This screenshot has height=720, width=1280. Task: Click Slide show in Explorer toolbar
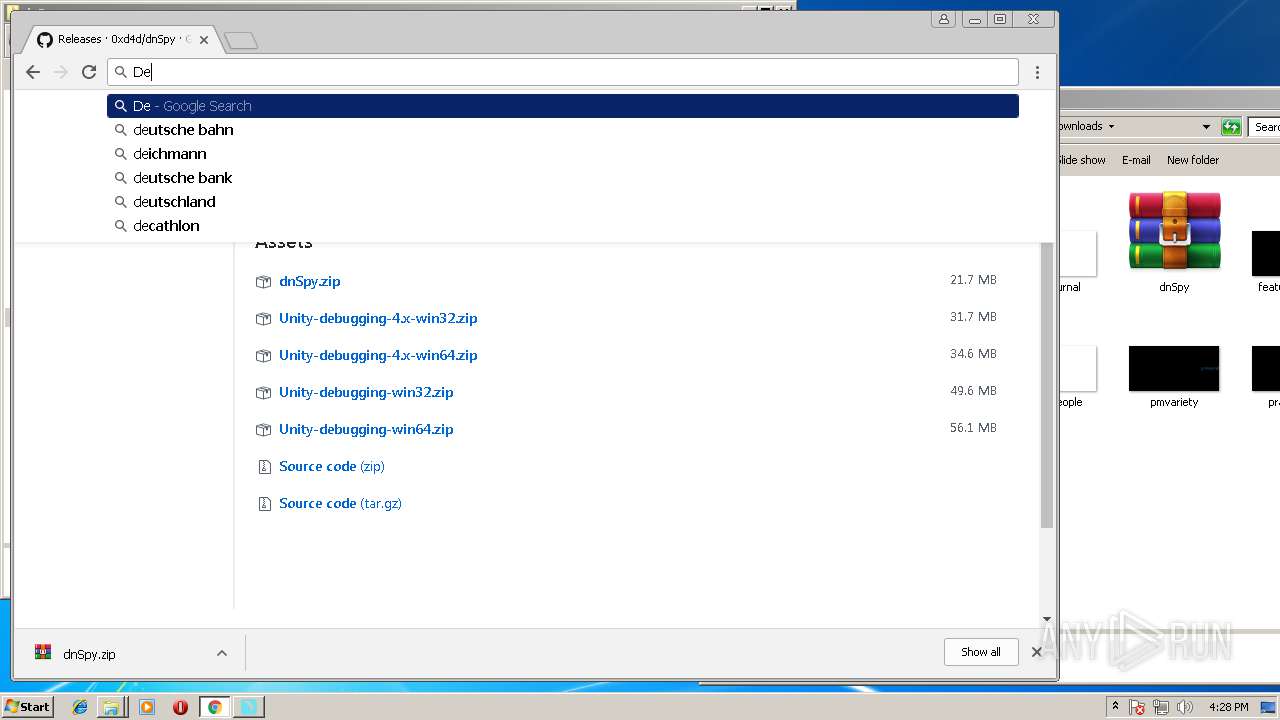click(x=1082, y=160)
